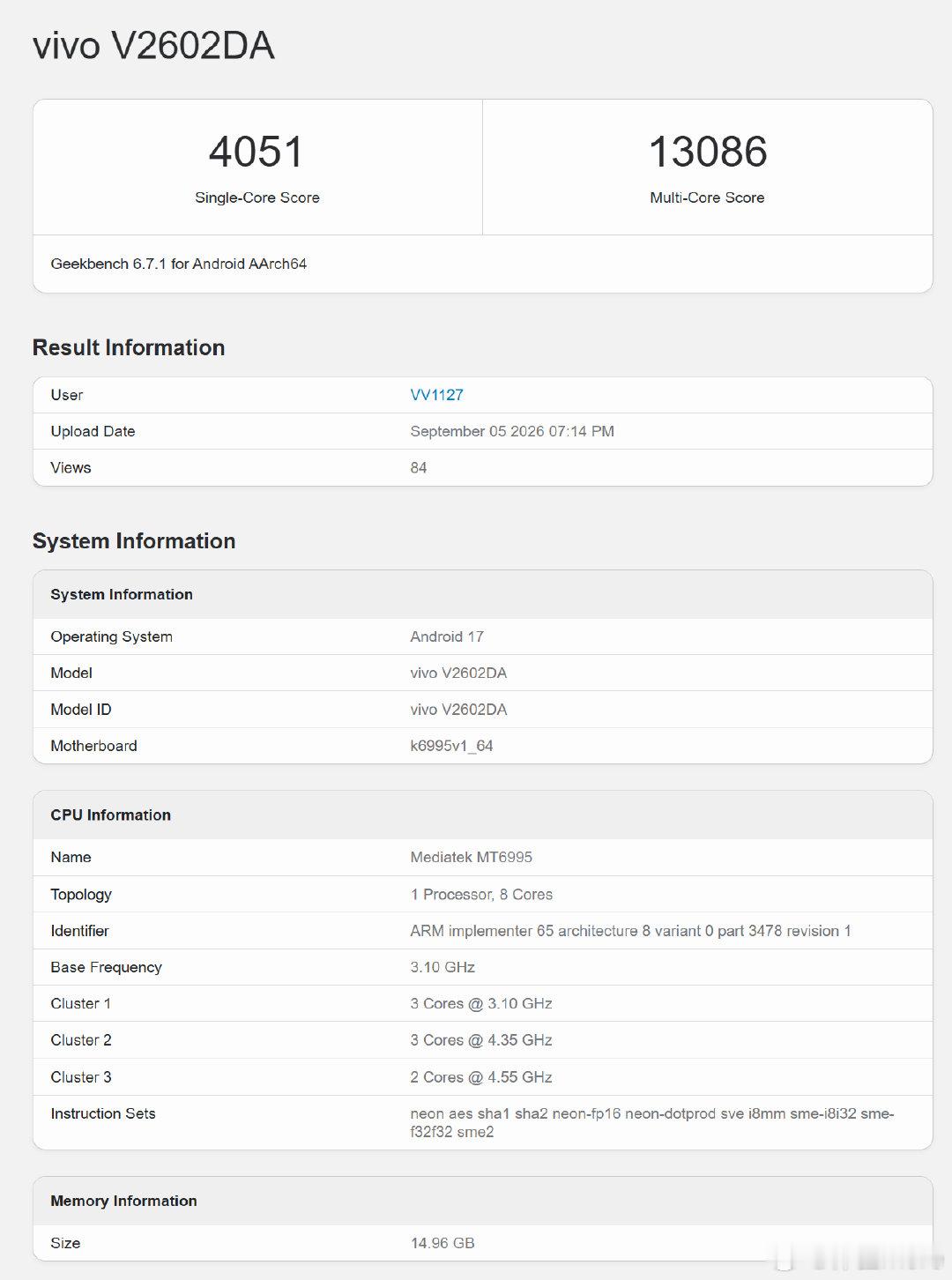The width and height of the screenshot is (952, 1280).
Task: Select the motherboard value k6995v1_64
Action: 451,746
